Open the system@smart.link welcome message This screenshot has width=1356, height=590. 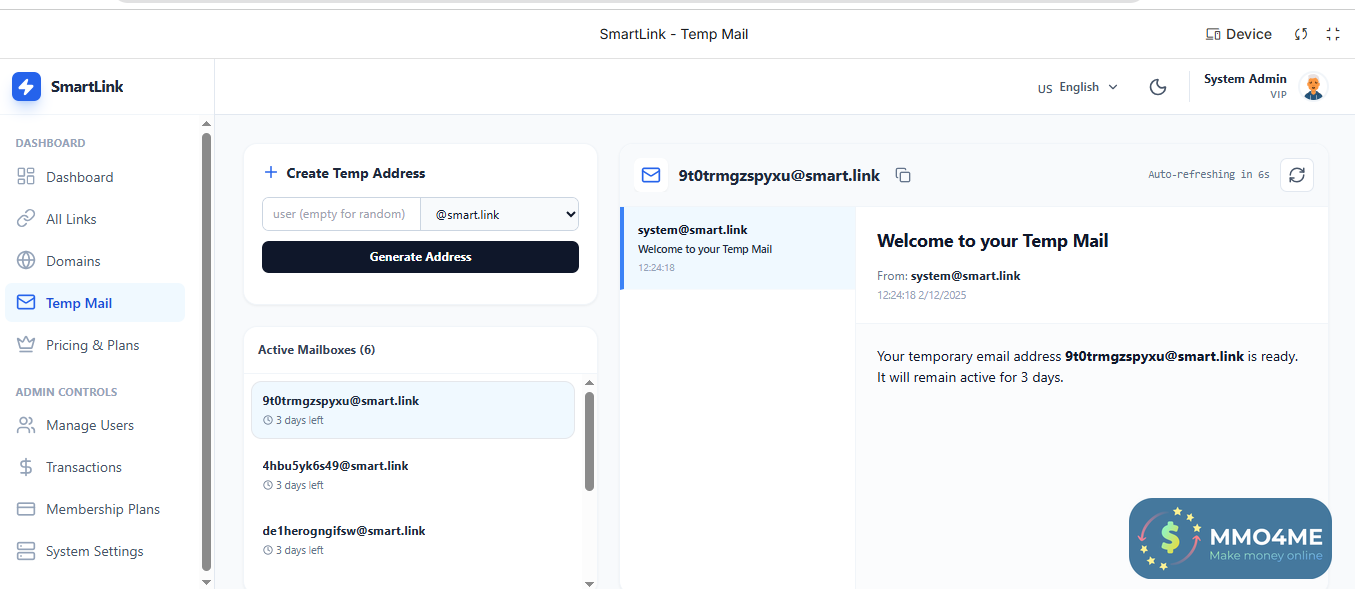738,248
